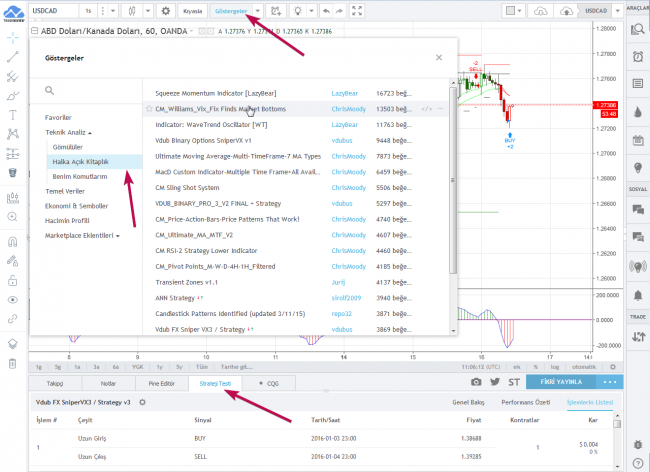650x472 pixels.
Task: Open notifications bell in right sidebar
Action: [x=638, y=295]
